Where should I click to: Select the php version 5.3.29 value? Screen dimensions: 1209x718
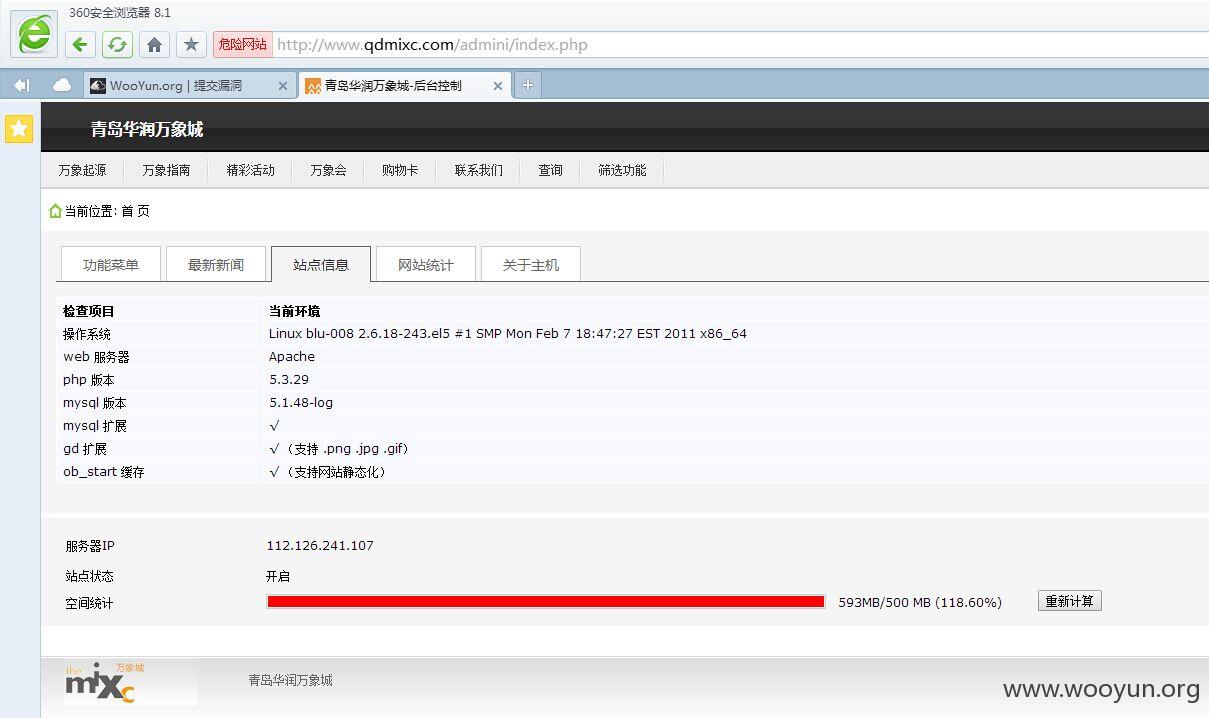click(x=289, y=380)
